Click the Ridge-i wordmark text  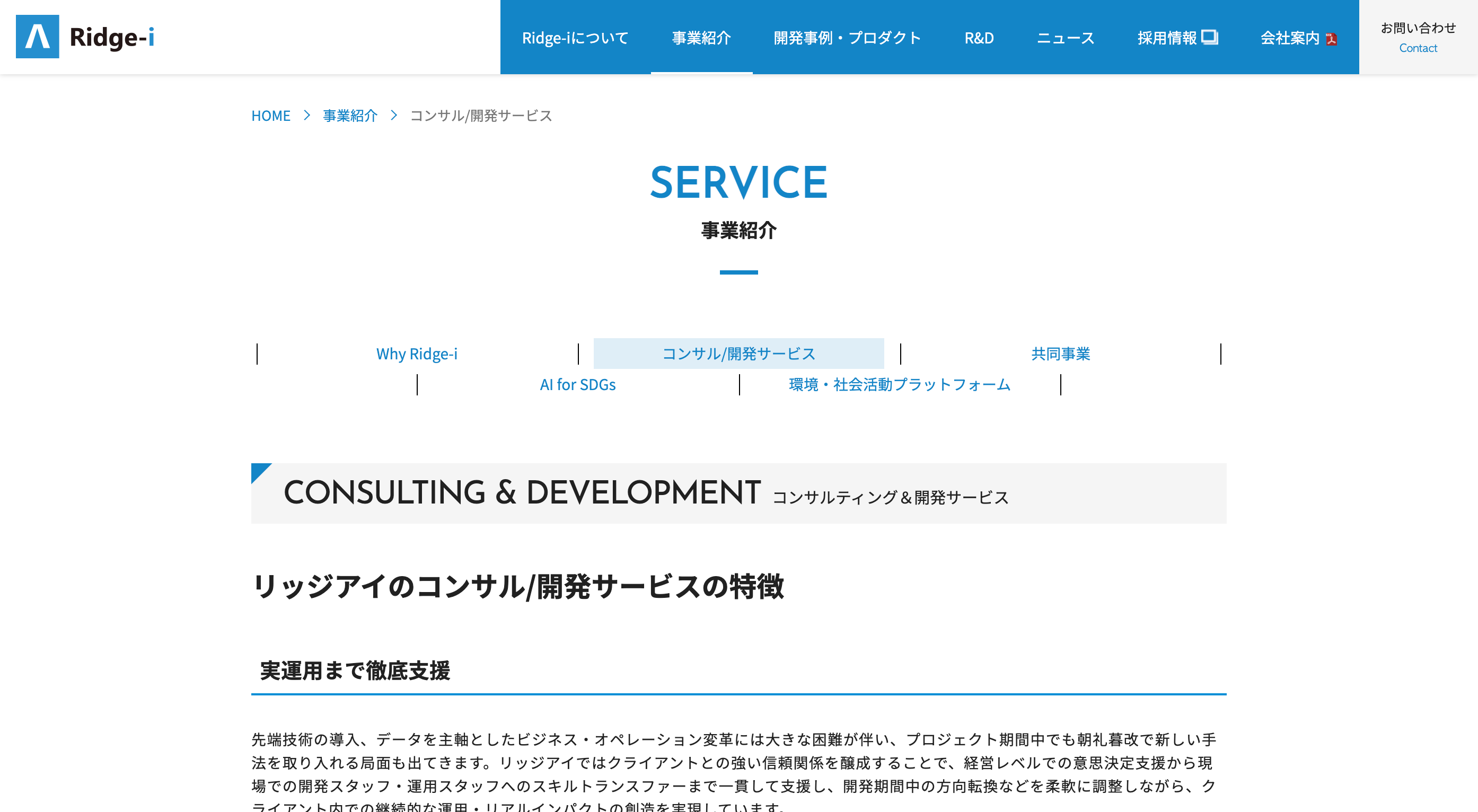pos(112,38)
